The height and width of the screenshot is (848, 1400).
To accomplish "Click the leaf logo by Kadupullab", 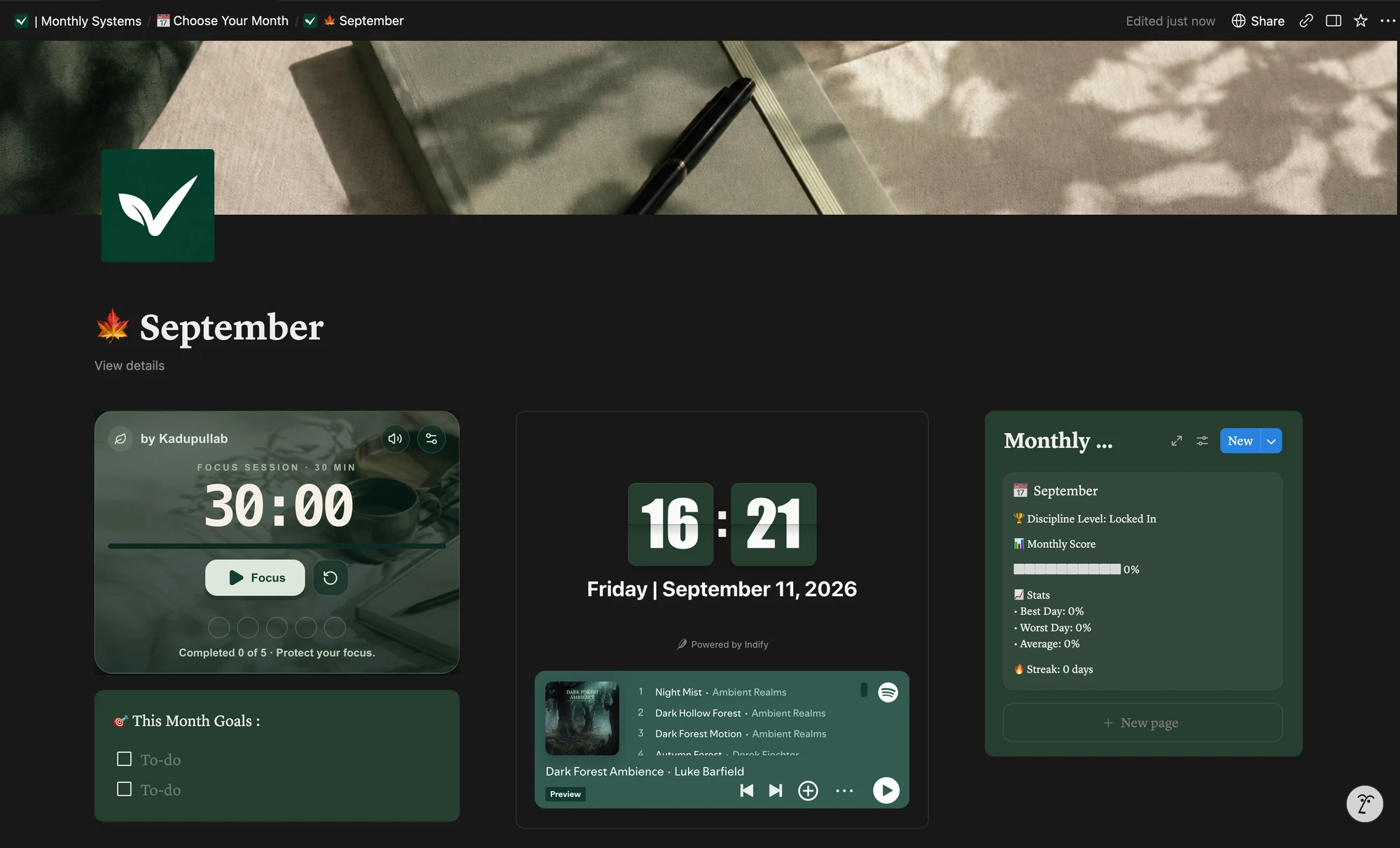I will pyautogui.click(x=120, y=439).
